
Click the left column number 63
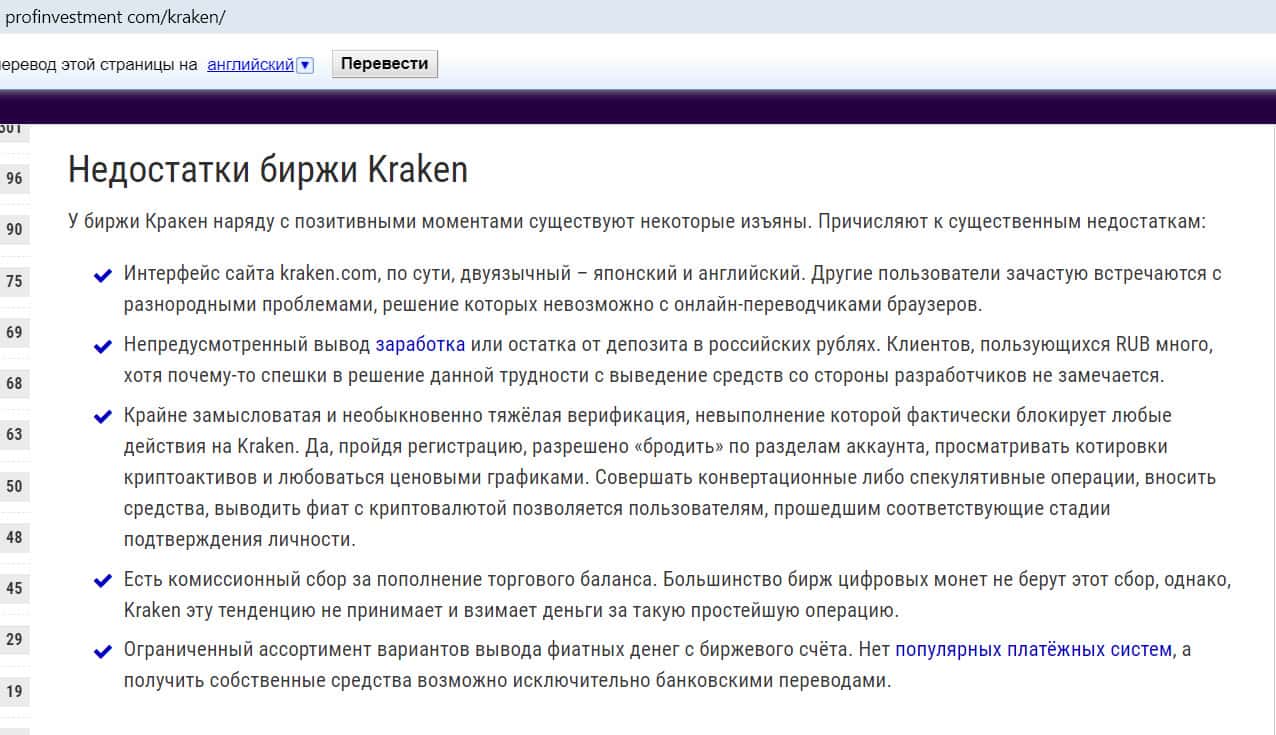(x=14, y=434)
